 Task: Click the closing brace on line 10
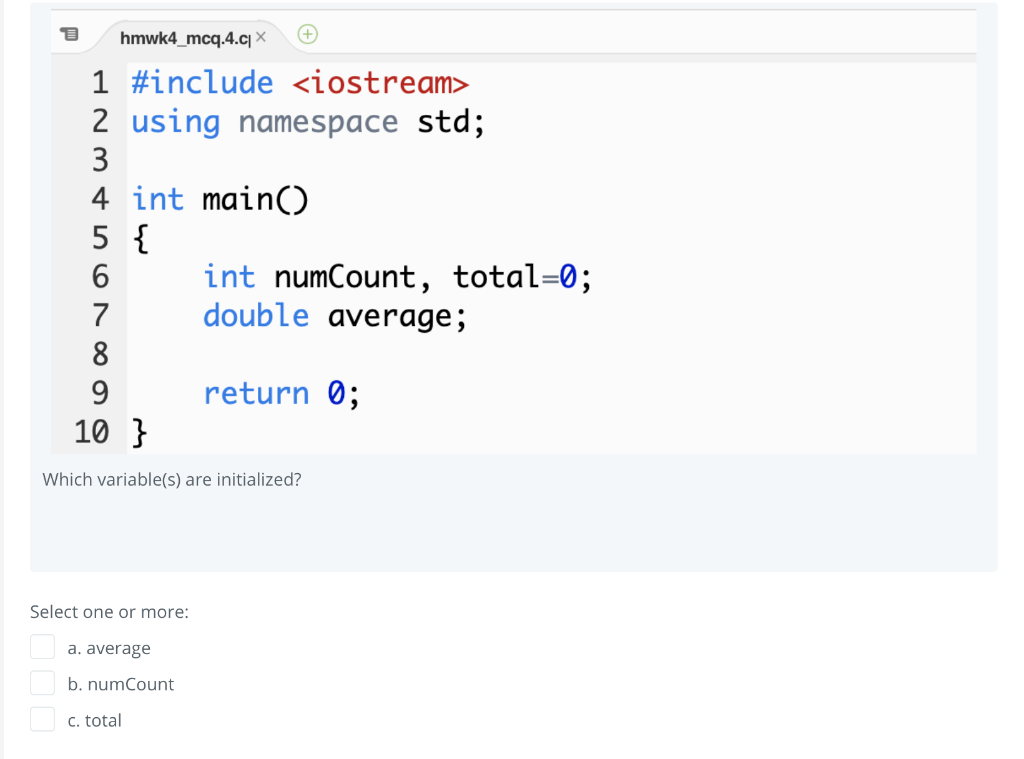click(x=137, y=432)
